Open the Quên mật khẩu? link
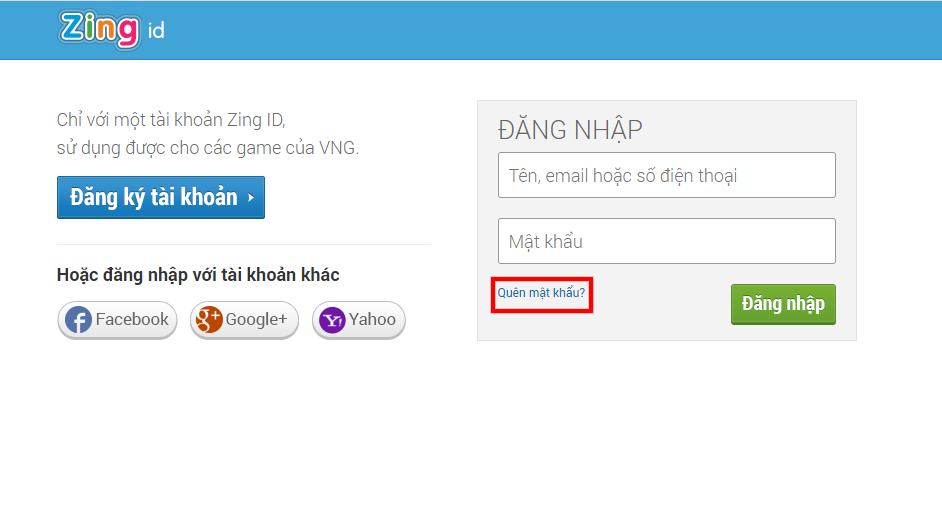This screenshot has height=510, width=942. click(x=541, y=293)
